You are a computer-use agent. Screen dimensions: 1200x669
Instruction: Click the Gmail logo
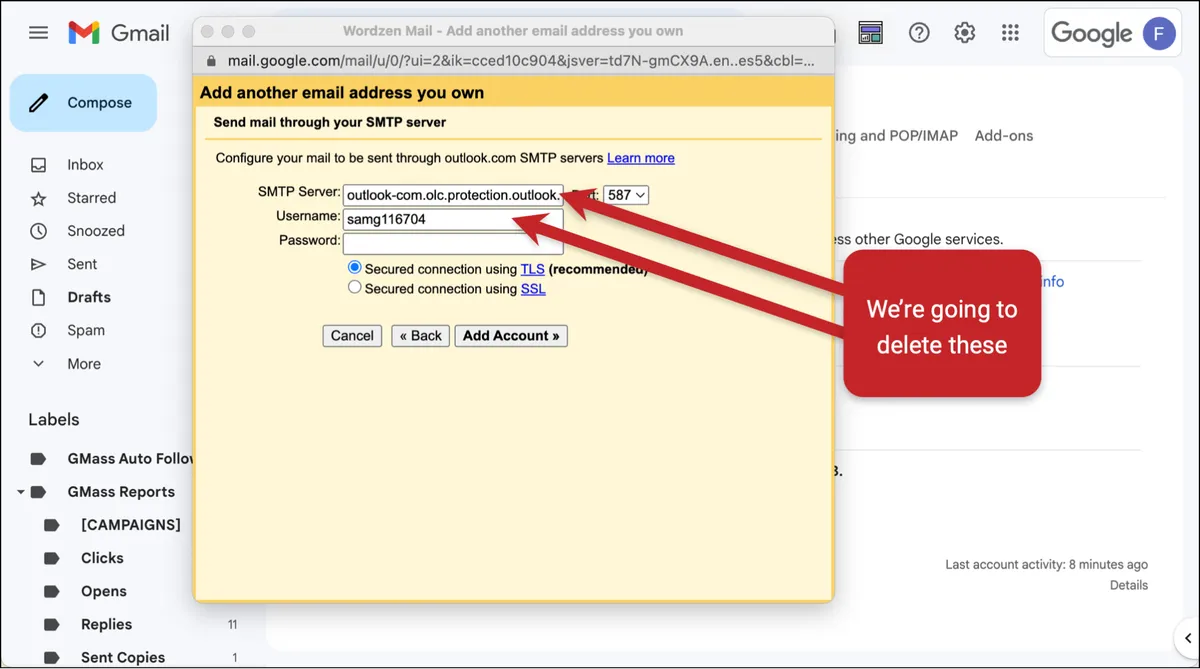coord(119,33)
